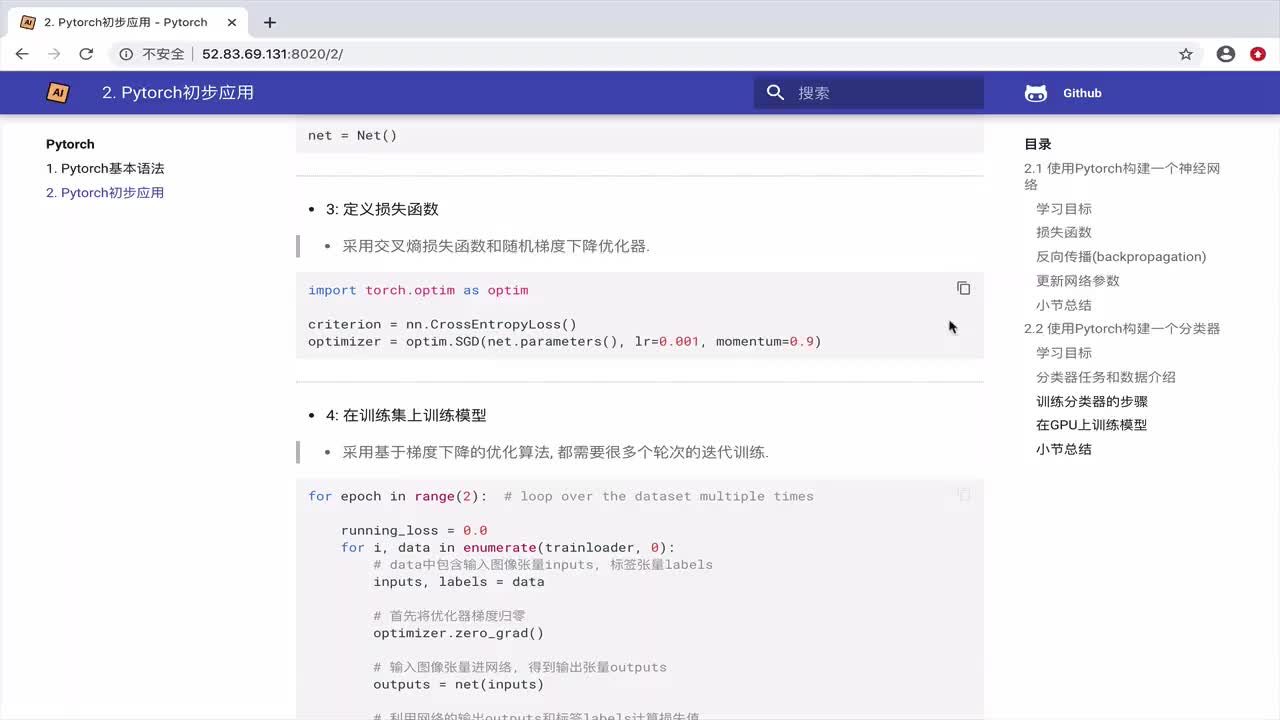Open the browser profile avatar icon
The width and height of the screenshot is (1280, 720).
click(1226, 54)
